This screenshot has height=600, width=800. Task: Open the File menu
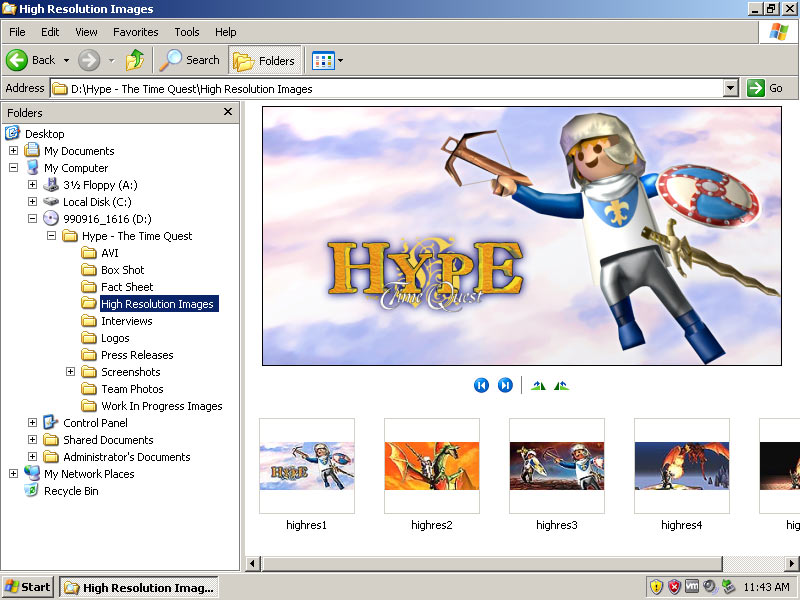17,32
